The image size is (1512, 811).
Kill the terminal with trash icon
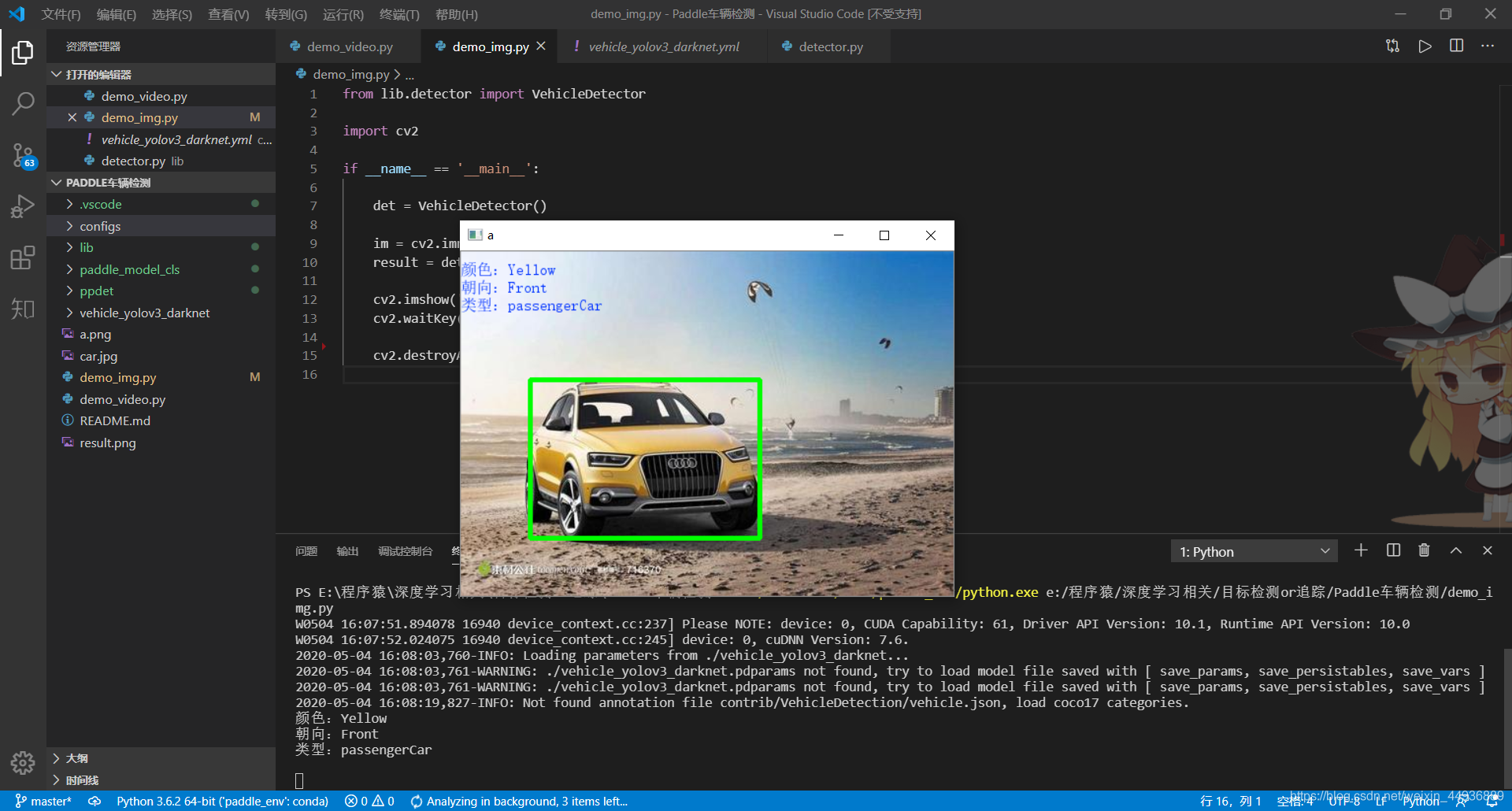(1424, 551)
